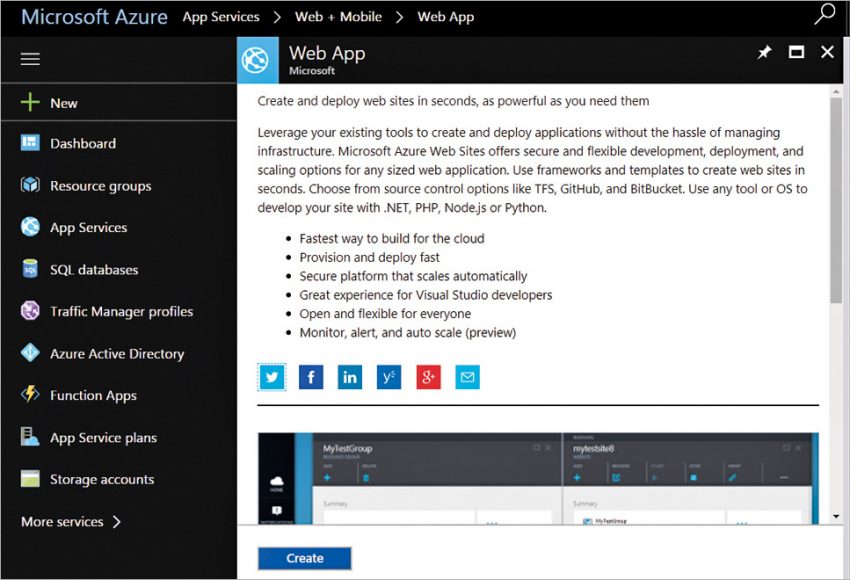The width and height of the screenshot is (850, 580).
Task: Collapse the sidebar with the hamburger menu
Action: click(x=30, y=58)
